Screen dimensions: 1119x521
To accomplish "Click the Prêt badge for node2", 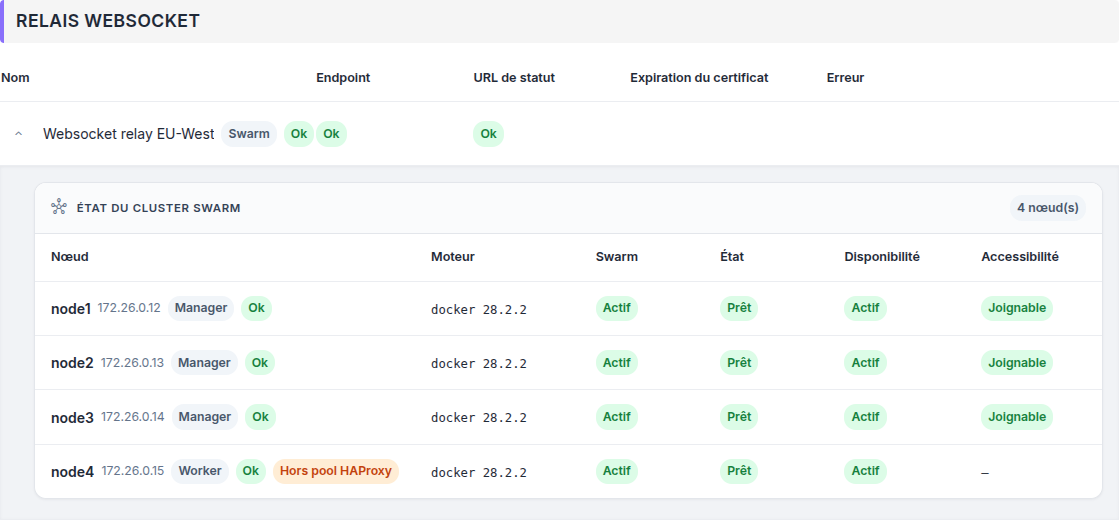I will coord(739,363).
